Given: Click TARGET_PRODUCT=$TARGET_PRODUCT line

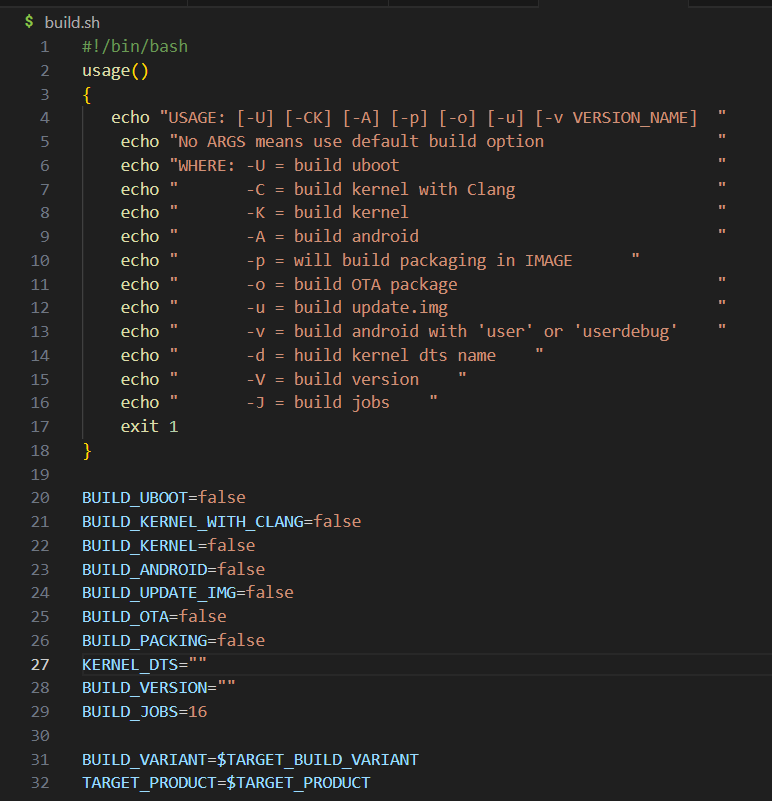Looking at the screenshot, I should pos(226,783).
